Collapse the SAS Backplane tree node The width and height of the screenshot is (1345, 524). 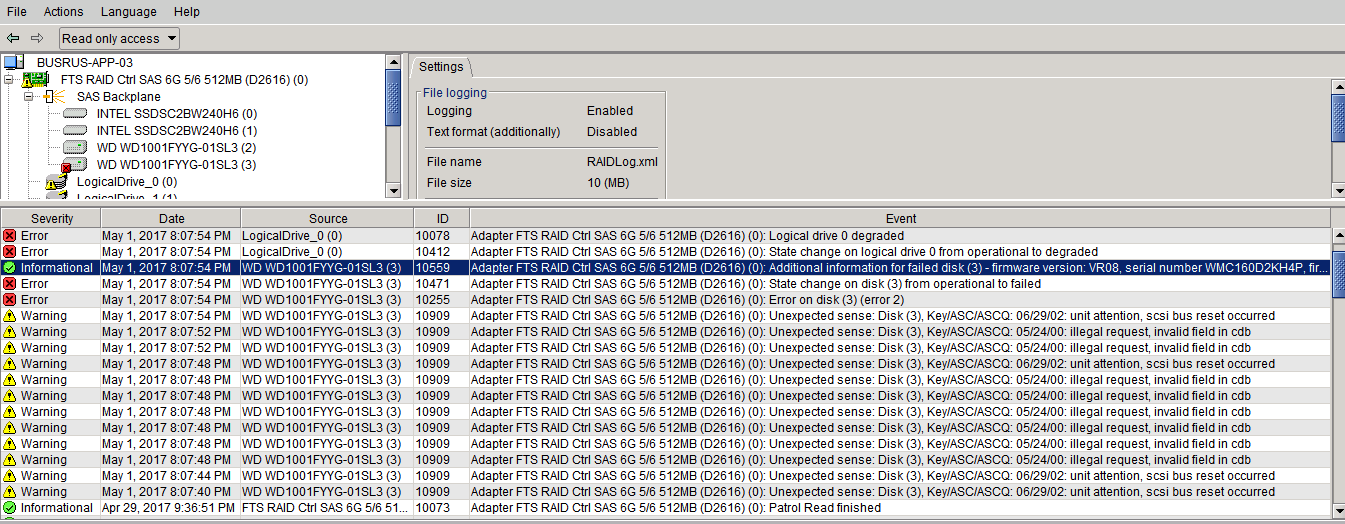point(29,96)
